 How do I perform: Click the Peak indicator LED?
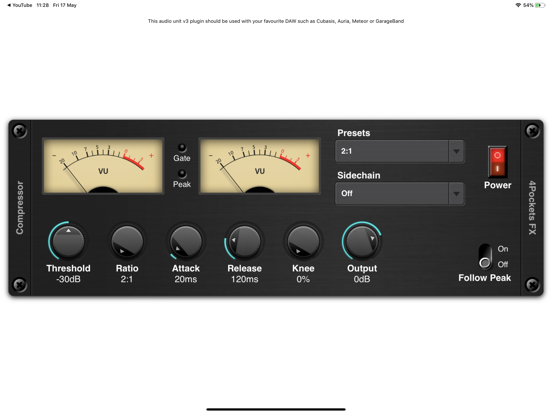tap(182, 173)
